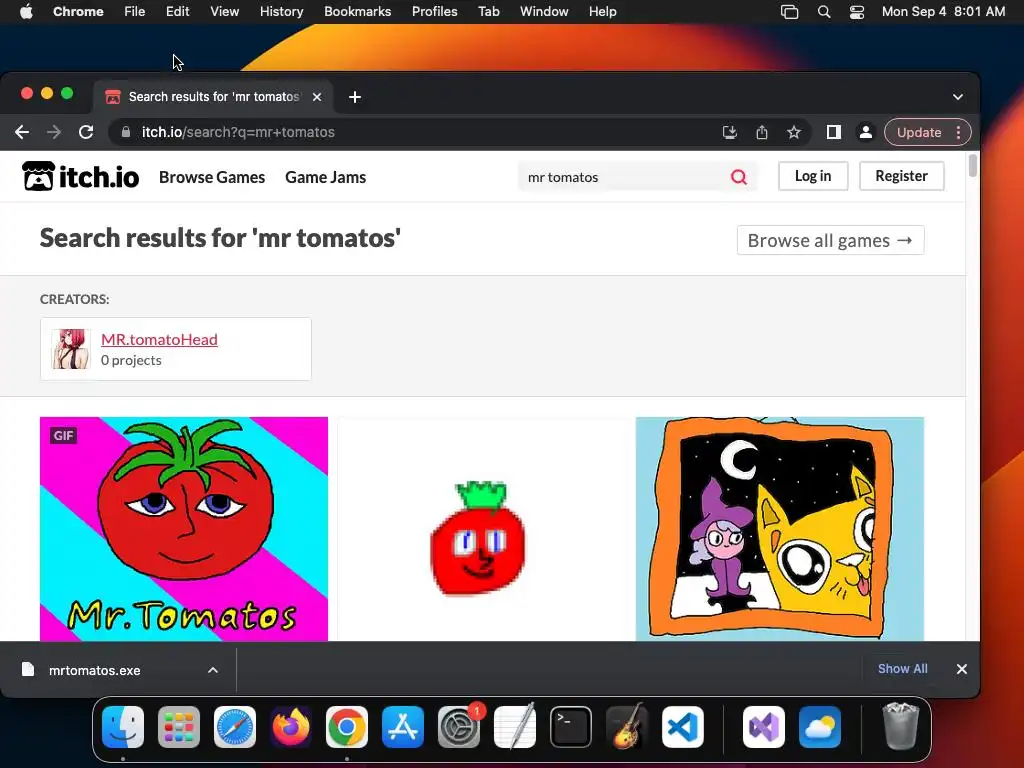The width and height of the screenshot is (1024, 768).
Task: Open TextEdit in the Dock
Action: [515, 727]
